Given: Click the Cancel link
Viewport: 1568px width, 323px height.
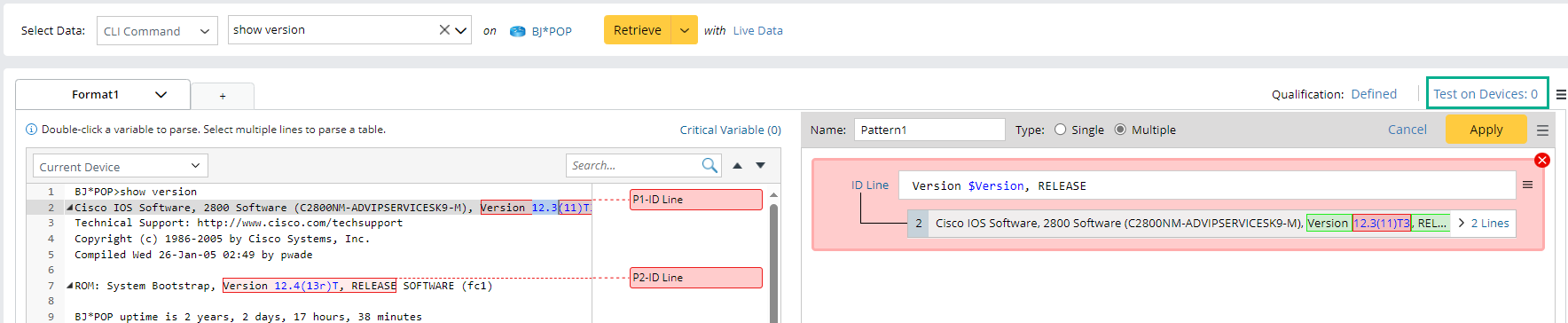Looking at the screenshot, I should pos(1407,130).
